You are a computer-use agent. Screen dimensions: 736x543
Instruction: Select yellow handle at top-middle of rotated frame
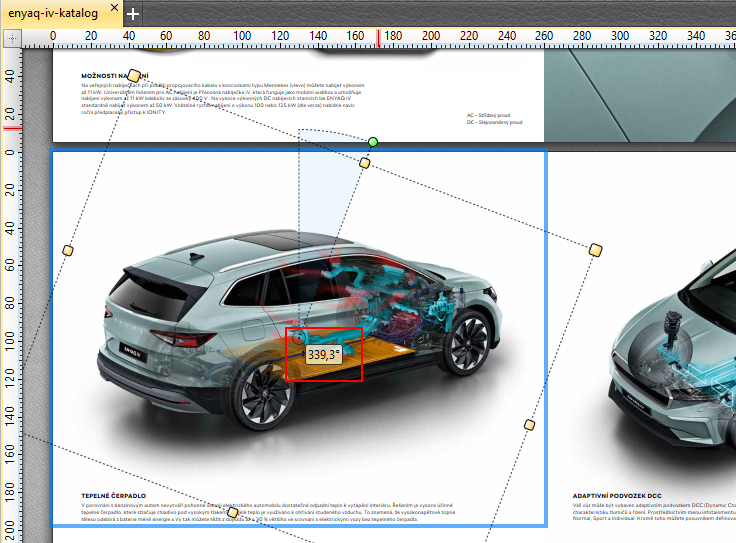pyautogui.click(x=364, y=163)
